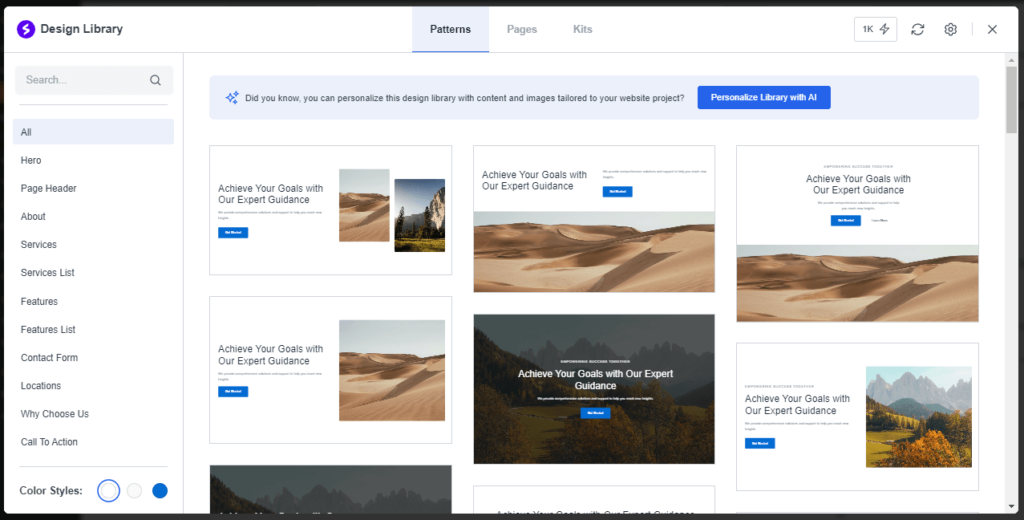Select the white color style swatch
Viewport: 1024px width, 520px height.
(x=109, y=491)
